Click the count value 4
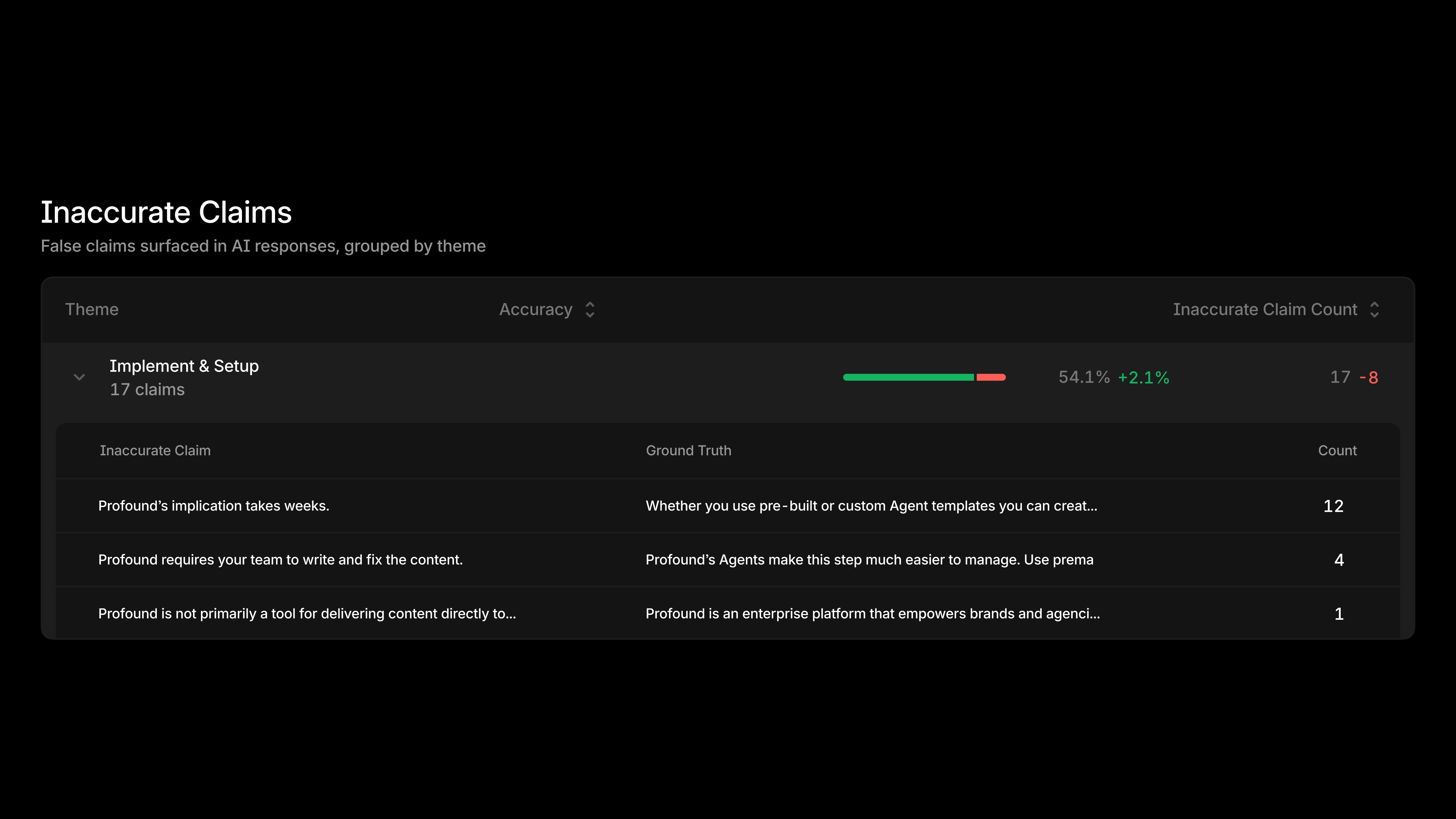Screen dimensions: 1456x819 [x=1339, y=559]
